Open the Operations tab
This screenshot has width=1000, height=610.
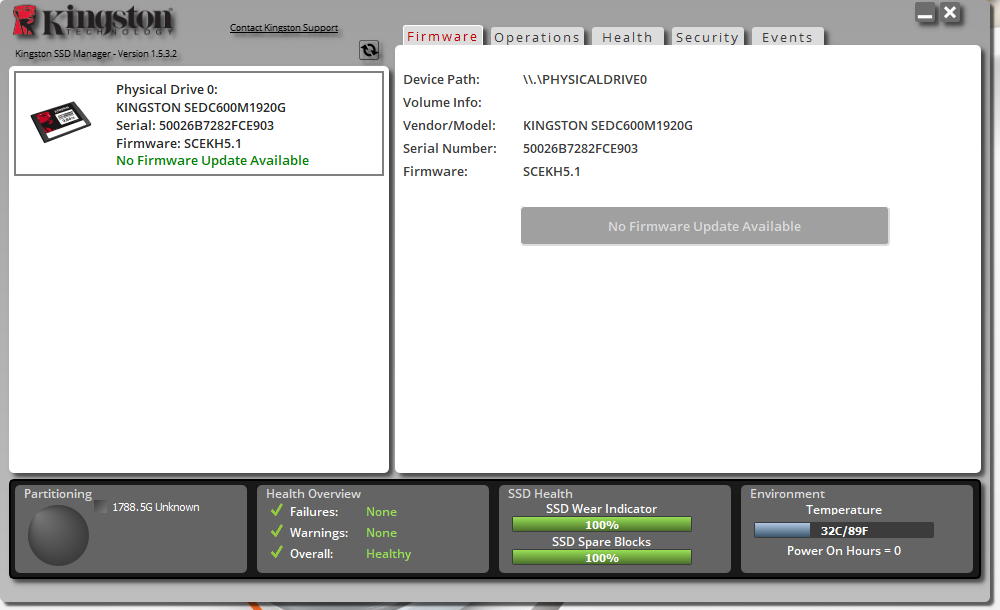pyautogui.click(x=537, y=37)
